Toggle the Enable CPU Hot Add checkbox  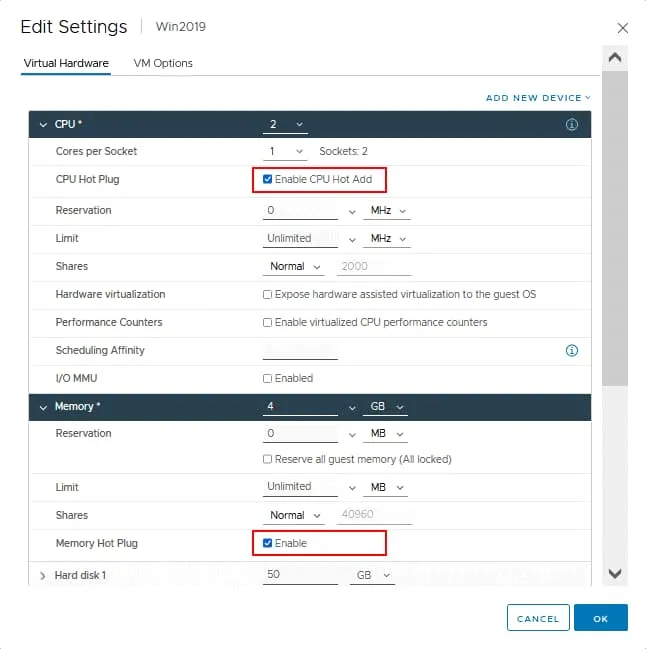point(267,179)
